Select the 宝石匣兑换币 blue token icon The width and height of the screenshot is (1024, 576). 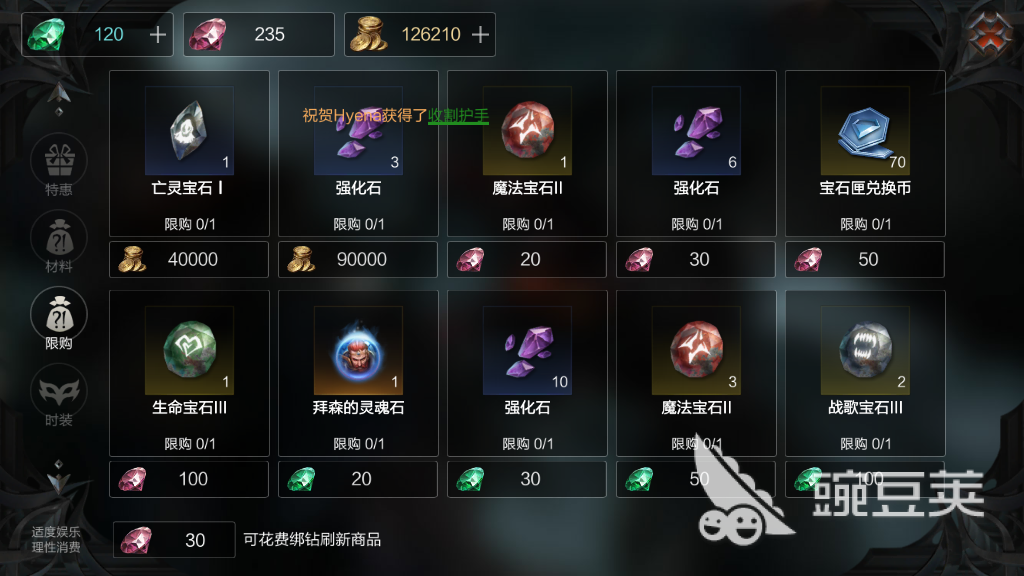[865, 131]
